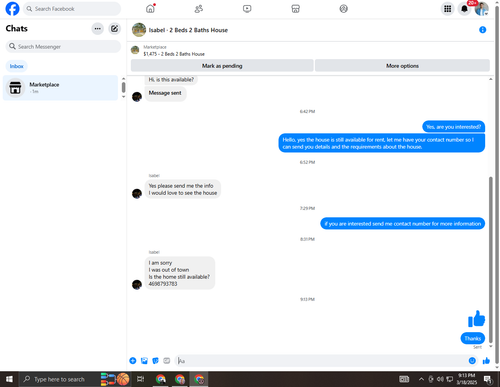Open the Watch video icon
The width and height of the screenshot is (500, 387).
tap(247, 9)
